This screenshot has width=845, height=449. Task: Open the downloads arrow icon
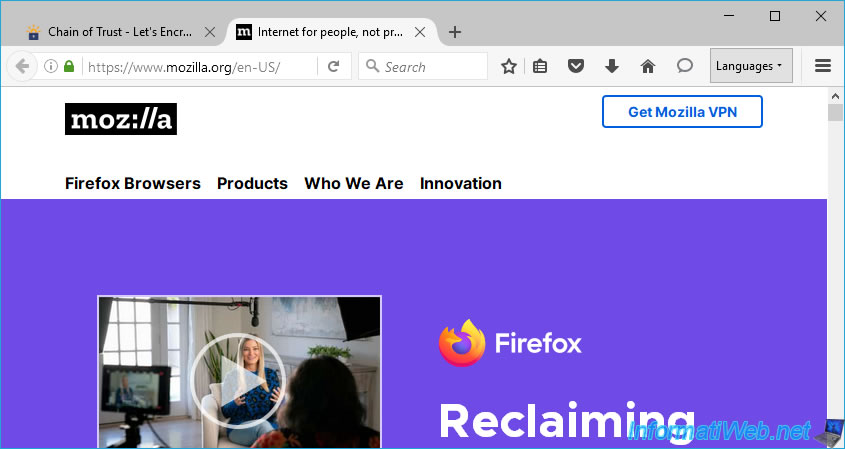click(x=612, y=66)
